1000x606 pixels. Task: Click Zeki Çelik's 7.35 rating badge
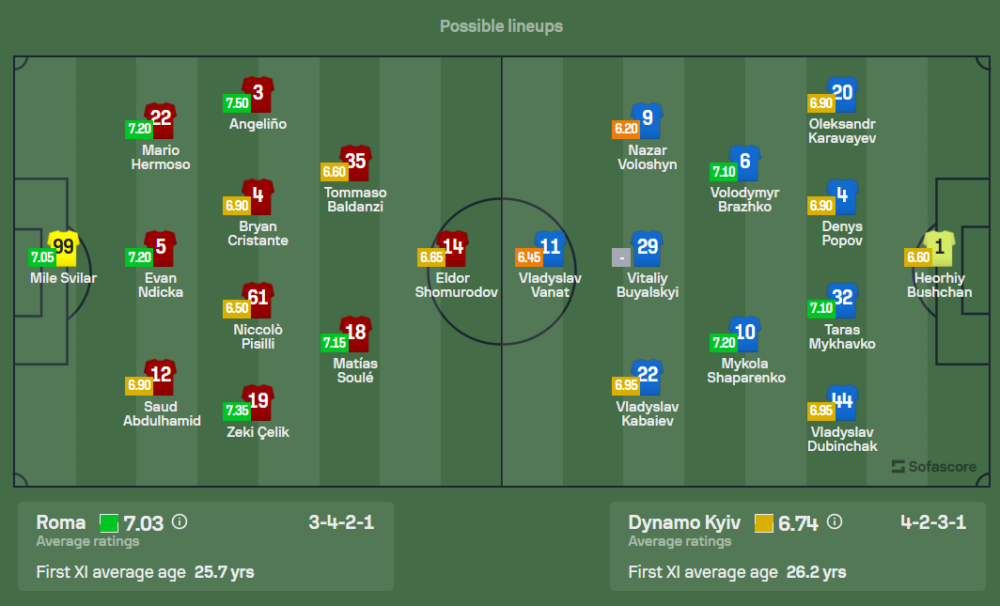[x=236, y=411]
